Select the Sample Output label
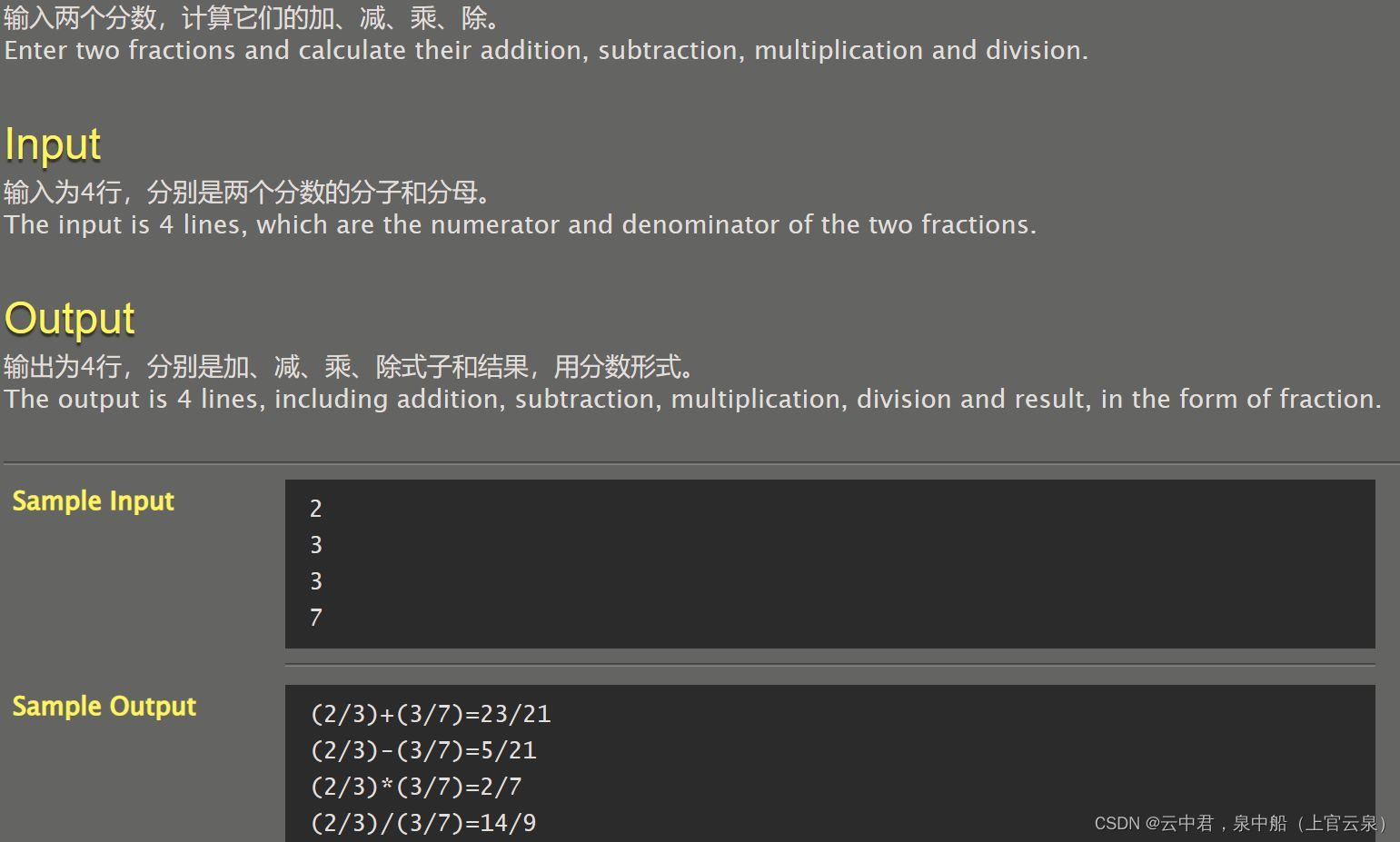Viewport: 1400px width, 842px height. (104, 707)
